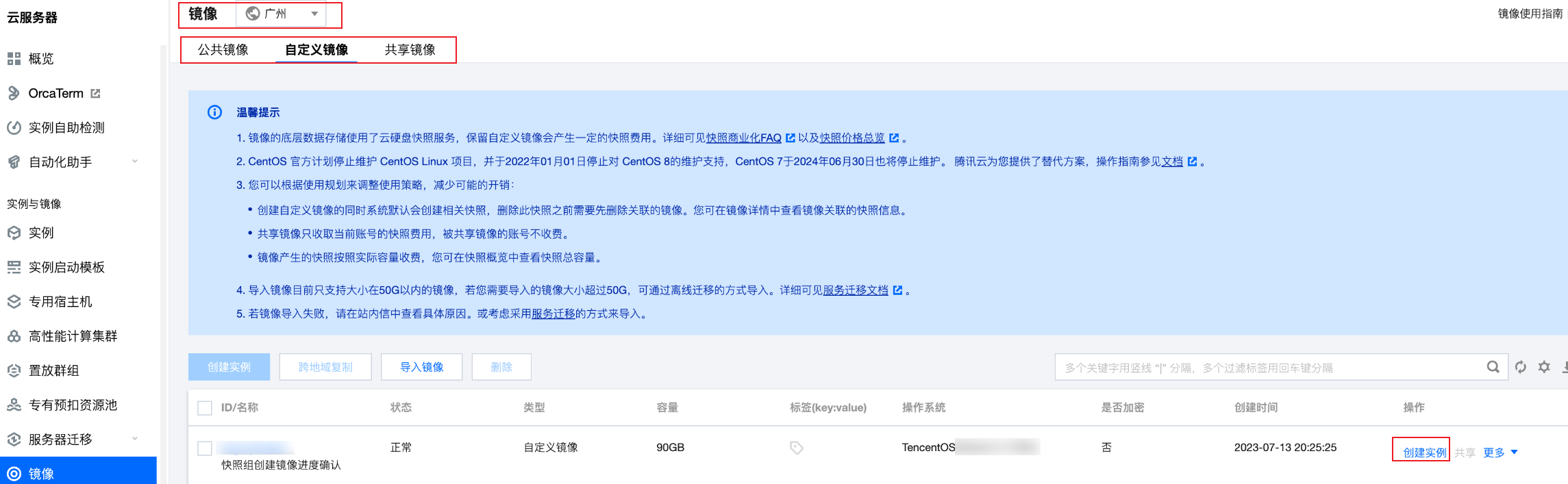Expand the 自动化助手 sidebar chevron
Screen dimensions: 1568x484
click(135, 162)
